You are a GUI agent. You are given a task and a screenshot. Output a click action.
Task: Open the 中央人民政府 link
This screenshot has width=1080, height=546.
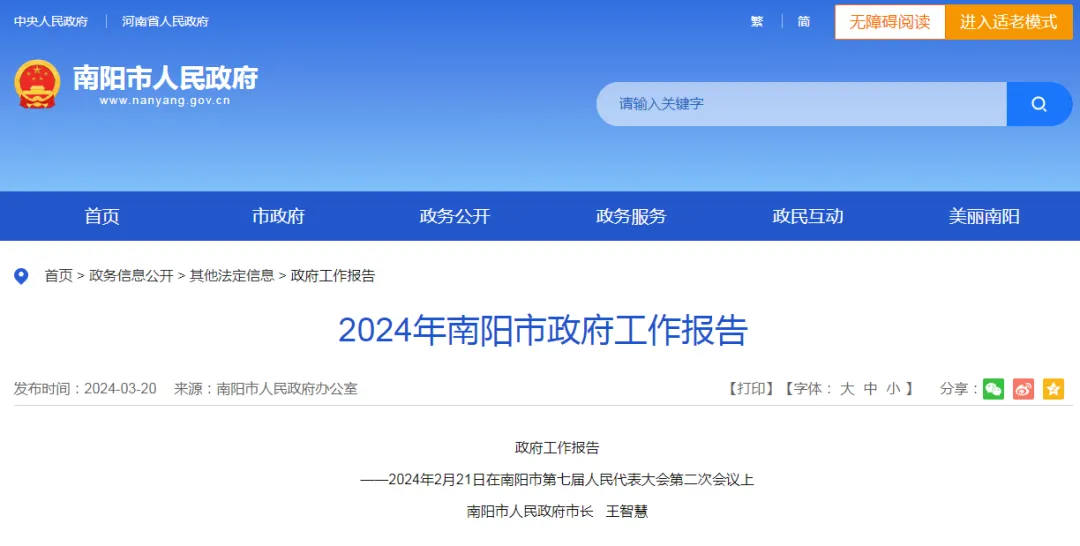[51, 21]
